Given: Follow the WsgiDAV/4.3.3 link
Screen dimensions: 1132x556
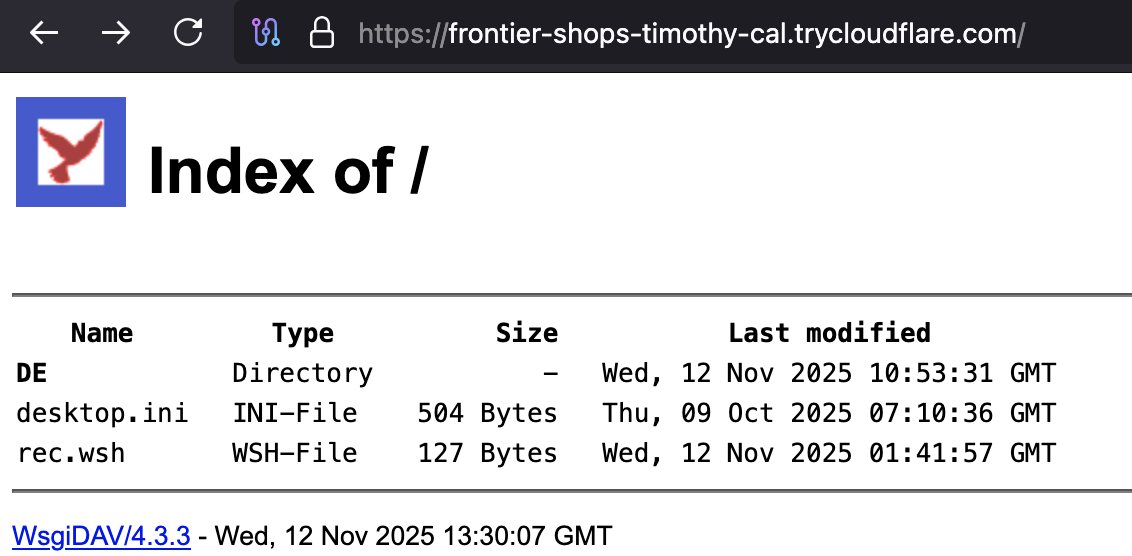Looking at the screenshot, I should point(100,535).
